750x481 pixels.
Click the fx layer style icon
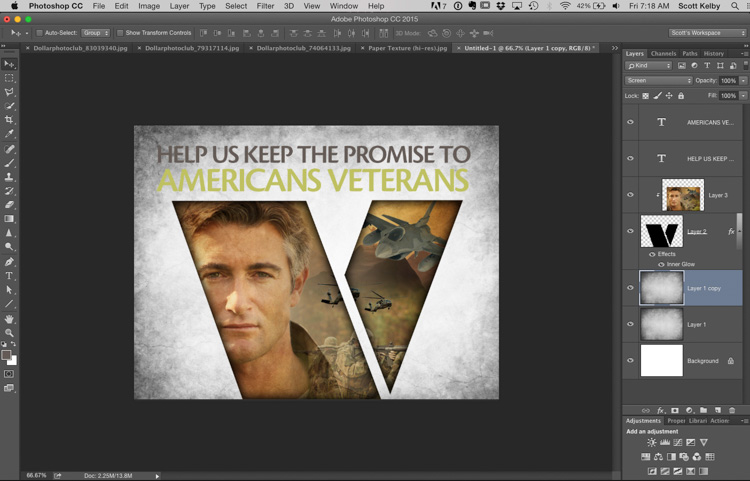[660, 410]
